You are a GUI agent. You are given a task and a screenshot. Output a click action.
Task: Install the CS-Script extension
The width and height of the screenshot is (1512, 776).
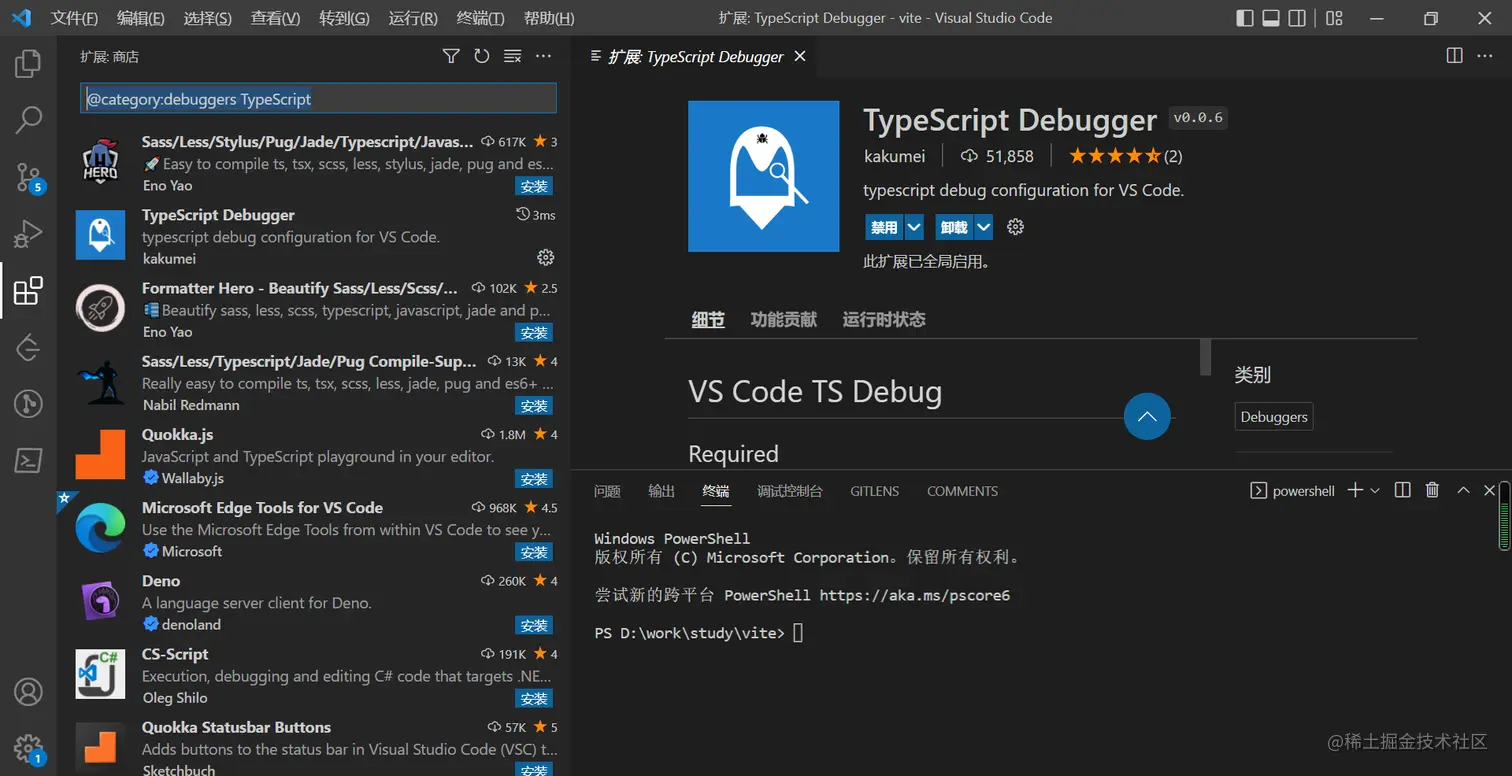click(534, 698)
